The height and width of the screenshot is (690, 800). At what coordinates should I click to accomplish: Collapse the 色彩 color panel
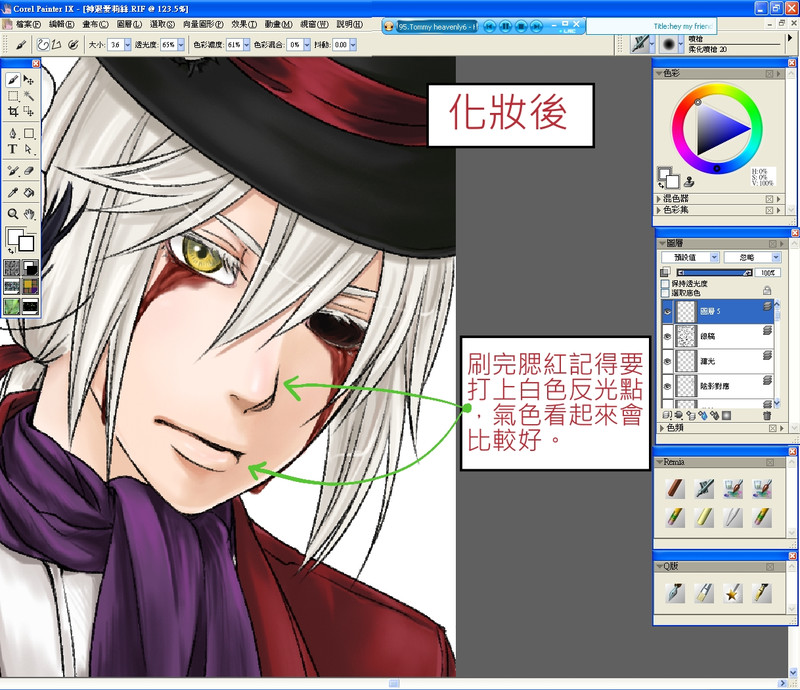(x=659, y=73)
